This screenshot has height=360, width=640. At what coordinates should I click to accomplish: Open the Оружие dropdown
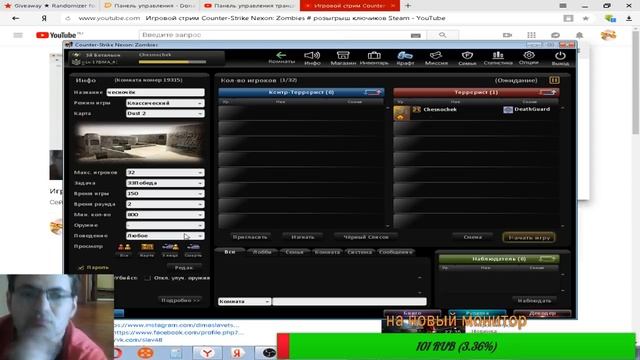165,225
